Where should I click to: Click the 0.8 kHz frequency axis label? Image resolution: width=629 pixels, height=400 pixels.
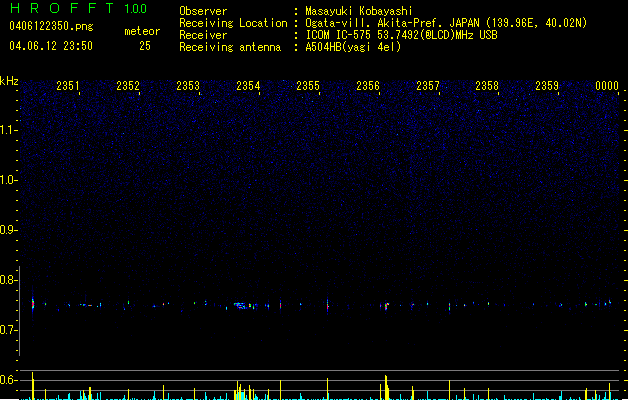[x=8, y=280]
